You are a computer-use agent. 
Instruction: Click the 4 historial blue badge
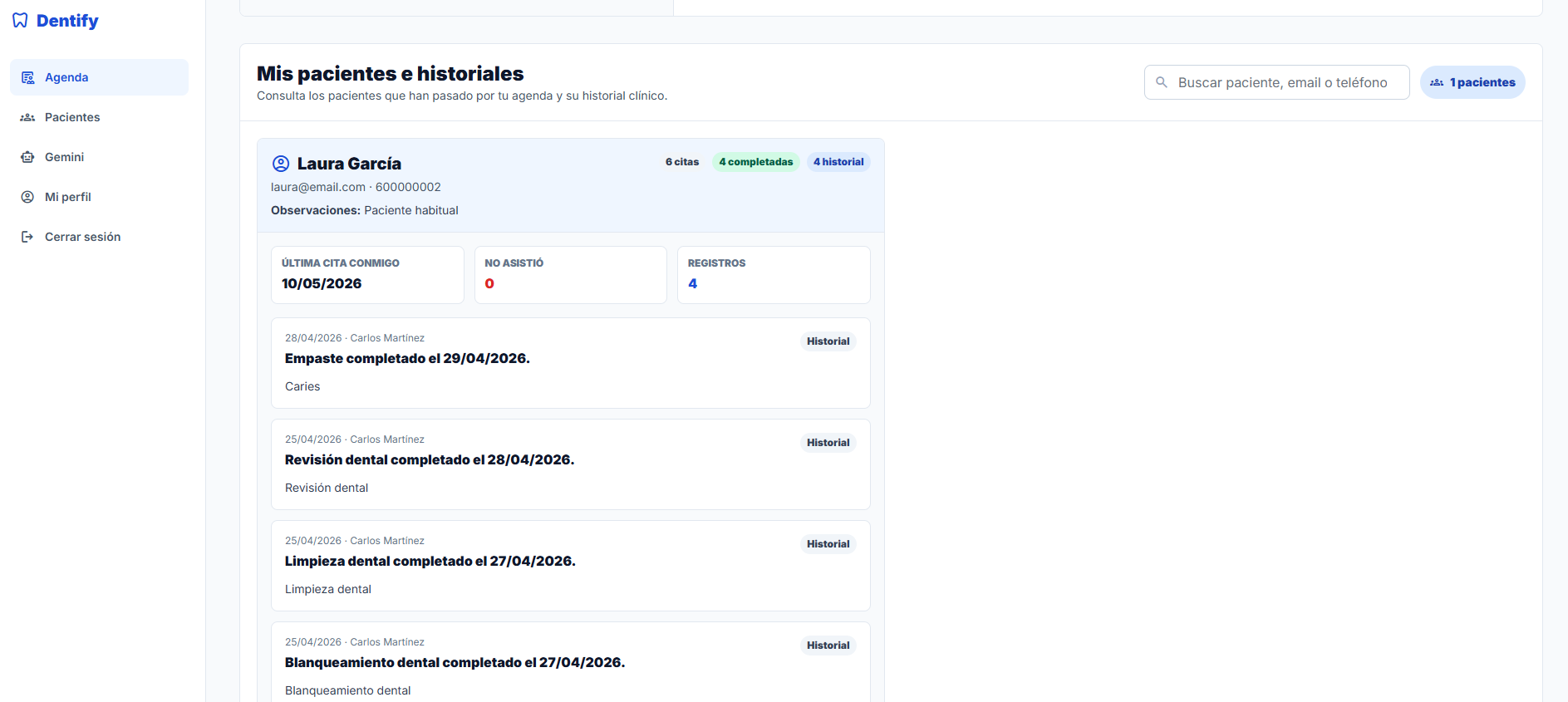838,162
